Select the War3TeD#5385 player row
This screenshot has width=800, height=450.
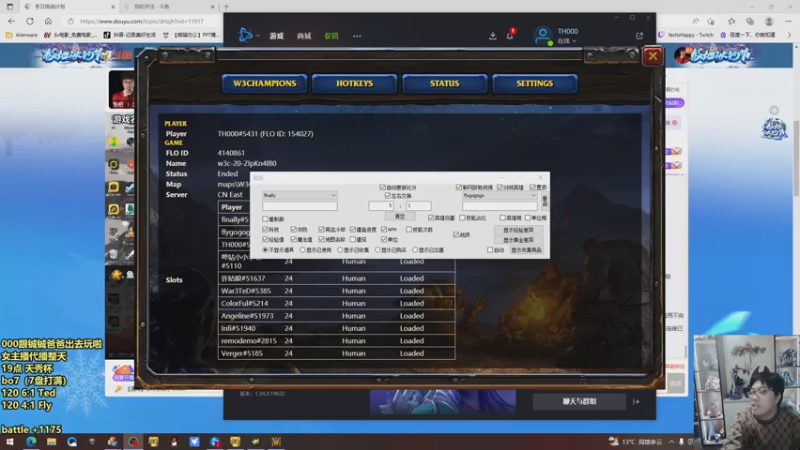pyautogui.click(x=336, y=291)
